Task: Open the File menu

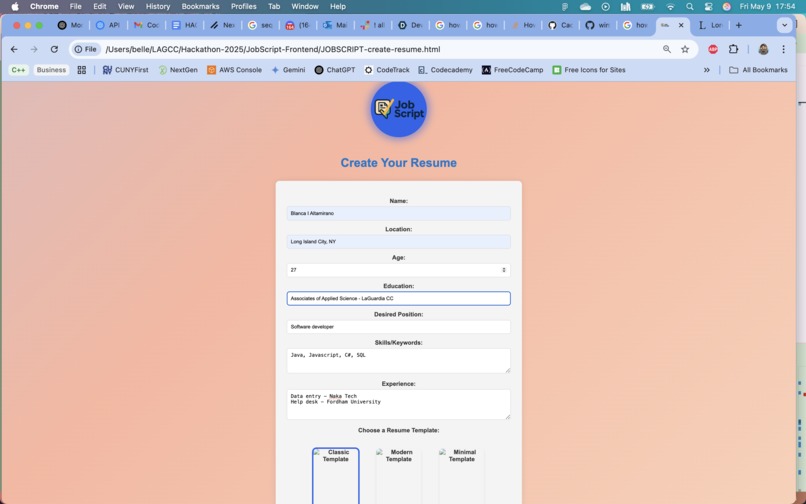Action: [76, 7]
